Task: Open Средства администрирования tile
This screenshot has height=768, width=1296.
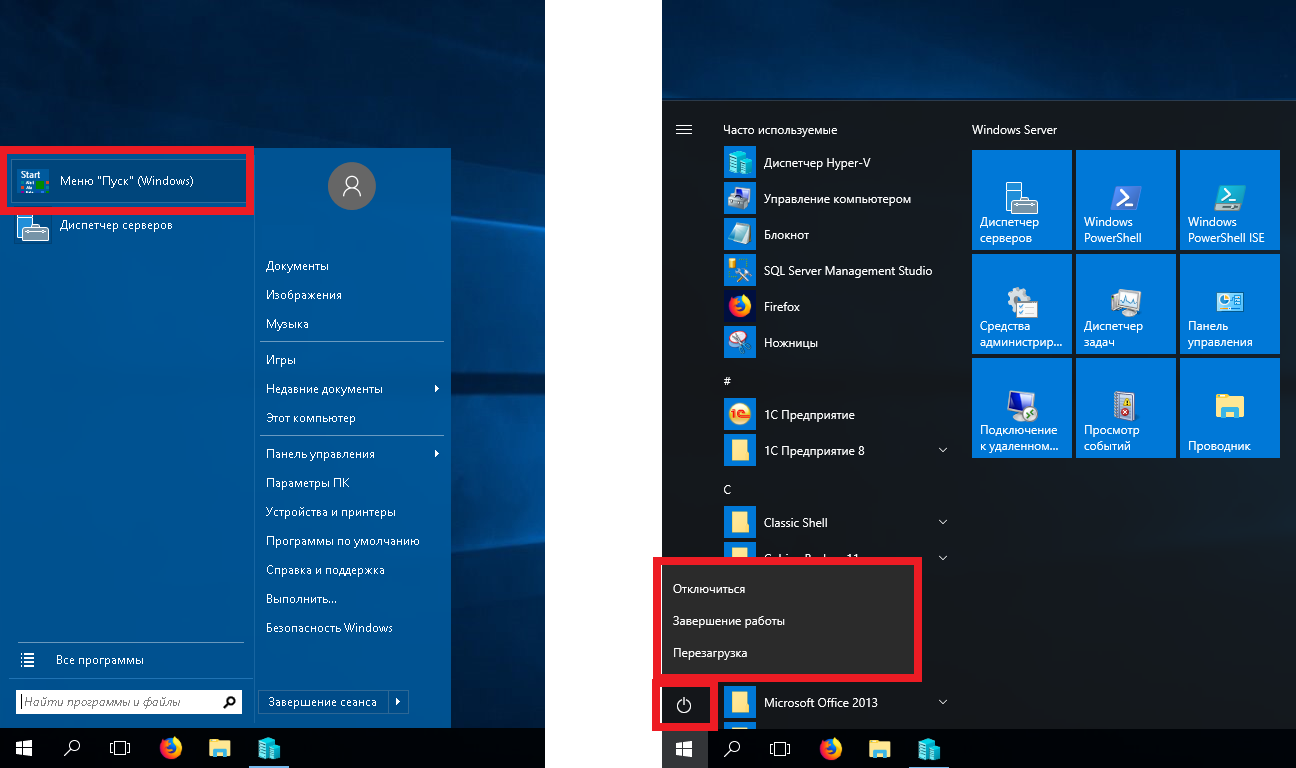Action: [x=1022, y=304]
